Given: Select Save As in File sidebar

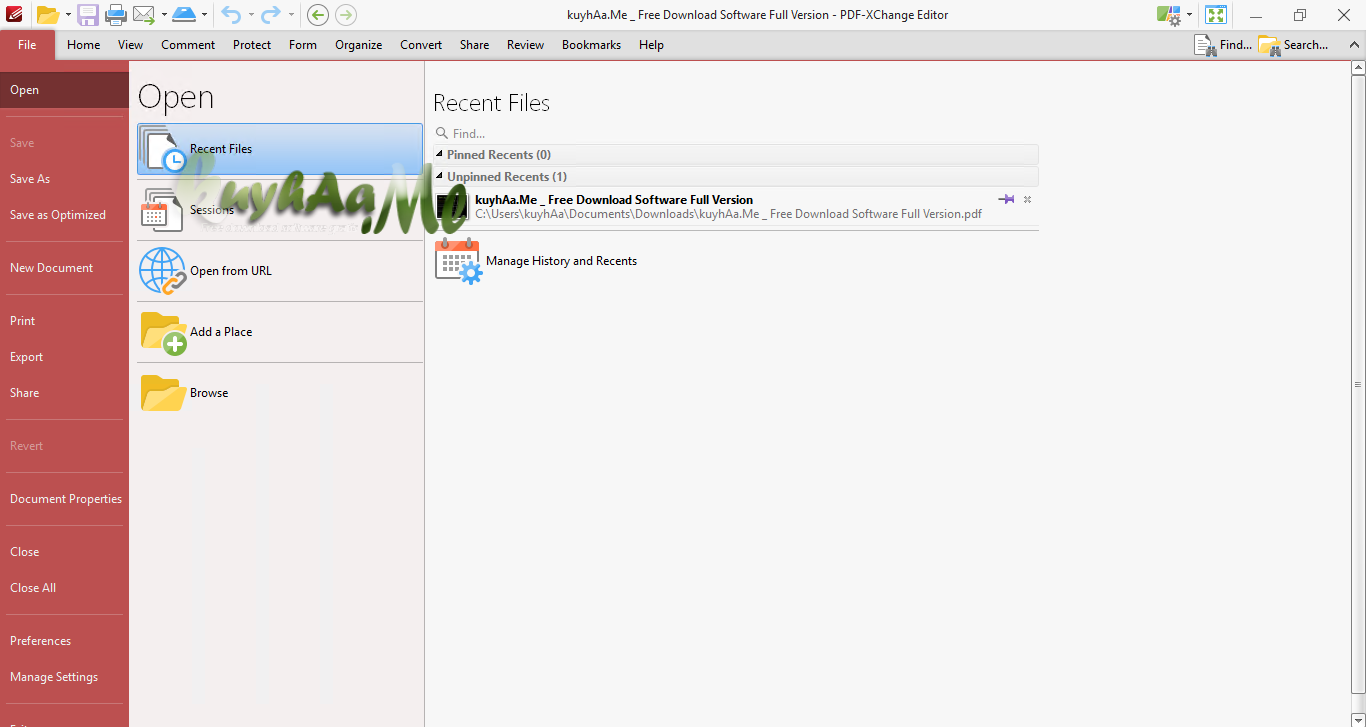Looking at the screenshot, I should point(64,179).
